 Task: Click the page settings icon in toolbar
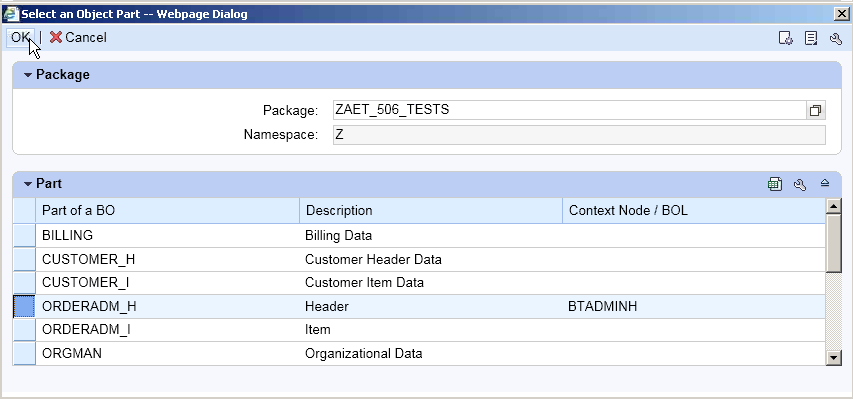[x=785, y=38]
